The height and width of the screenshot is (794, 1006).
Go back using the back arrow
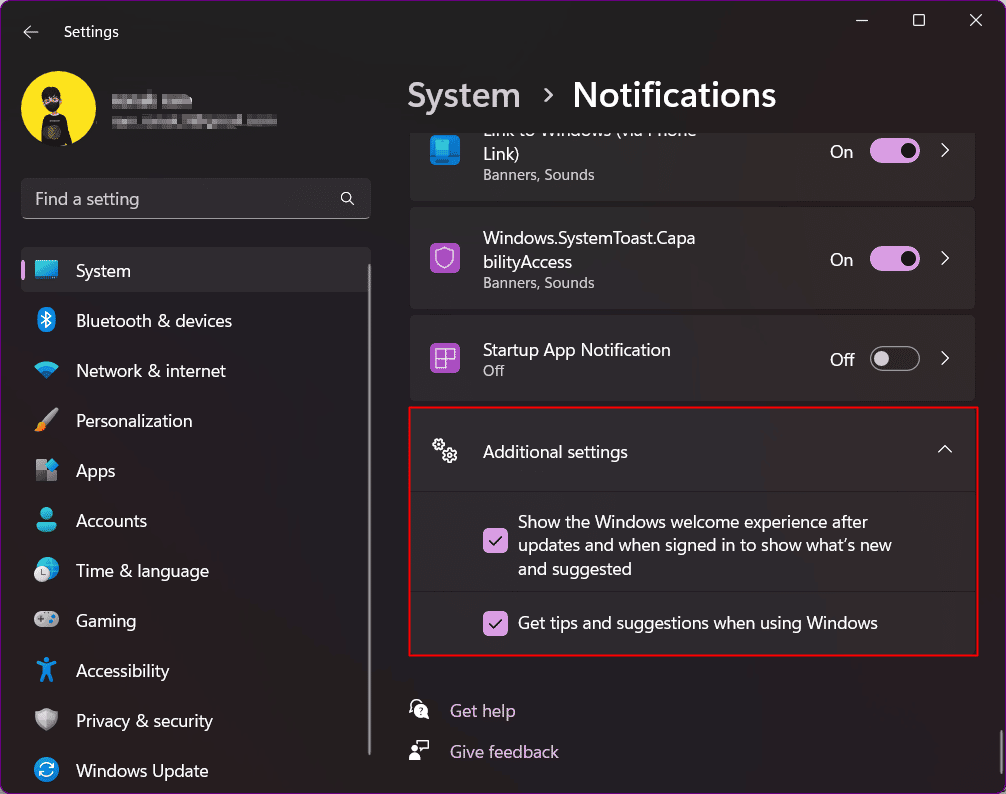(30, 32)
